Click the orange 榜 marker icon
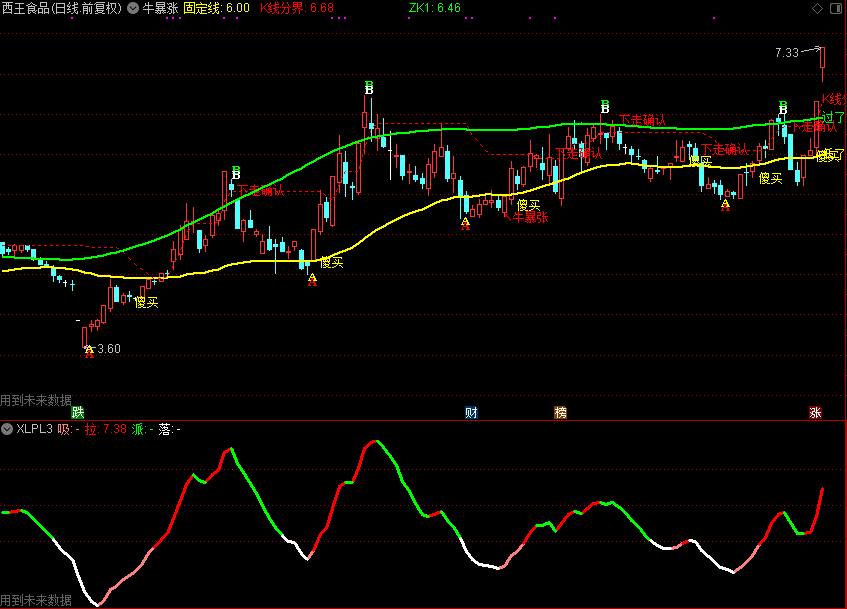This screenshot has height=609, width=847. 560,413
